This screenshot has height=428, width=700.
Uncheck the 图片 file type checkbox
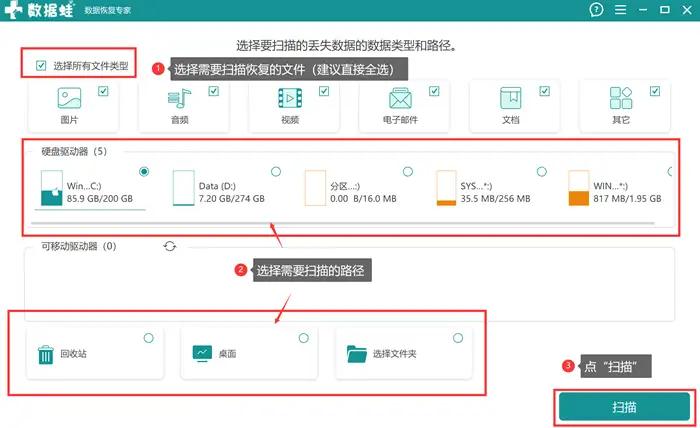103,91
